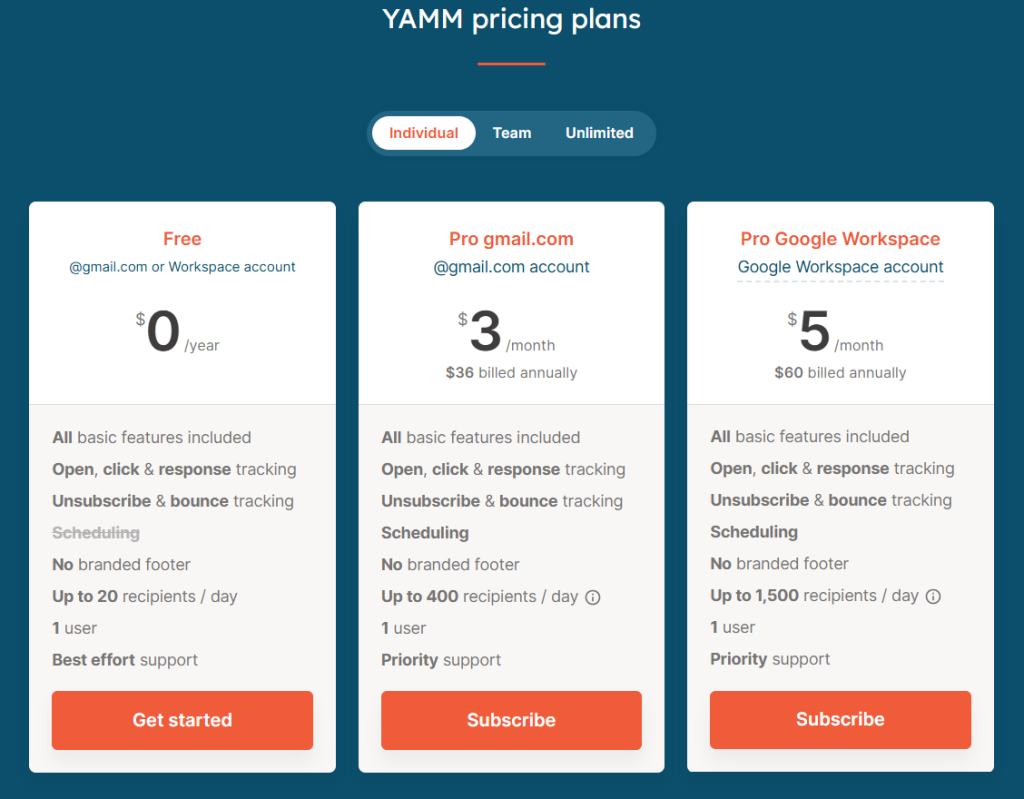Click the '$60 billed annually' text
Image resolution: width=1024 pixels, height=799 pixels.
click(x=840, y=373)
